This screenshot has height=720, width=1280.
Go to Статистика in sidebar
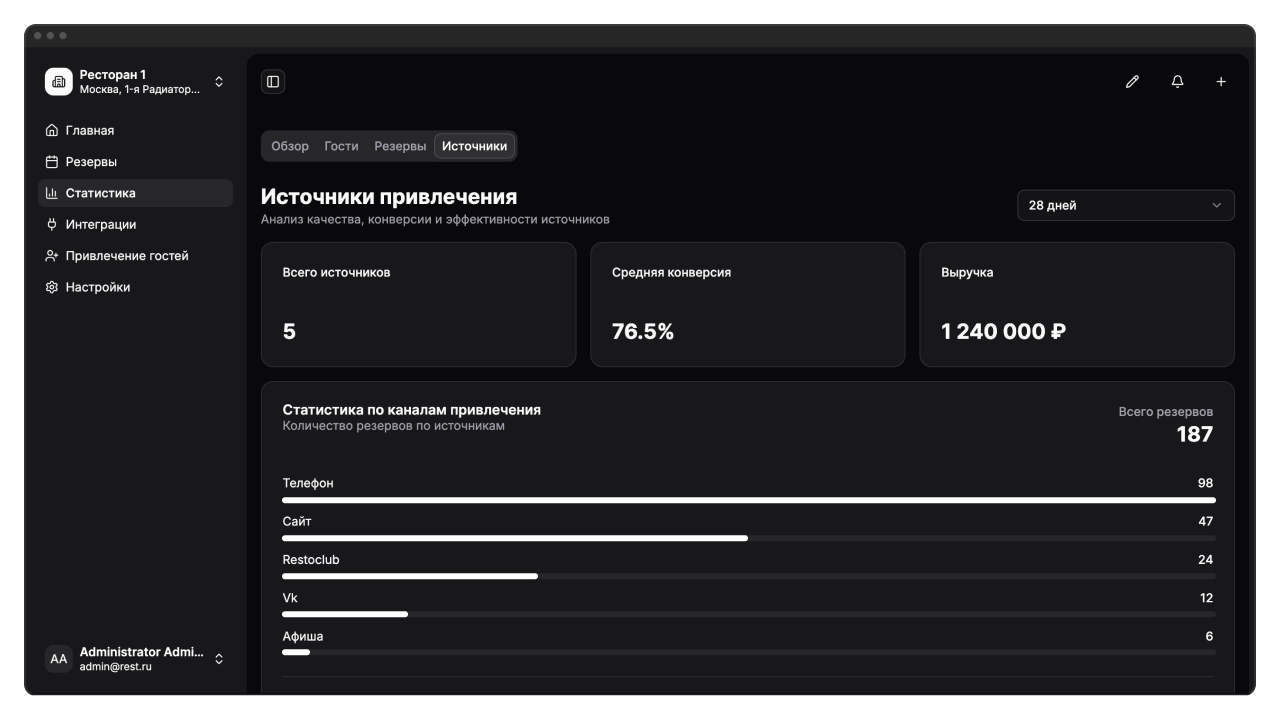[100, 193]
